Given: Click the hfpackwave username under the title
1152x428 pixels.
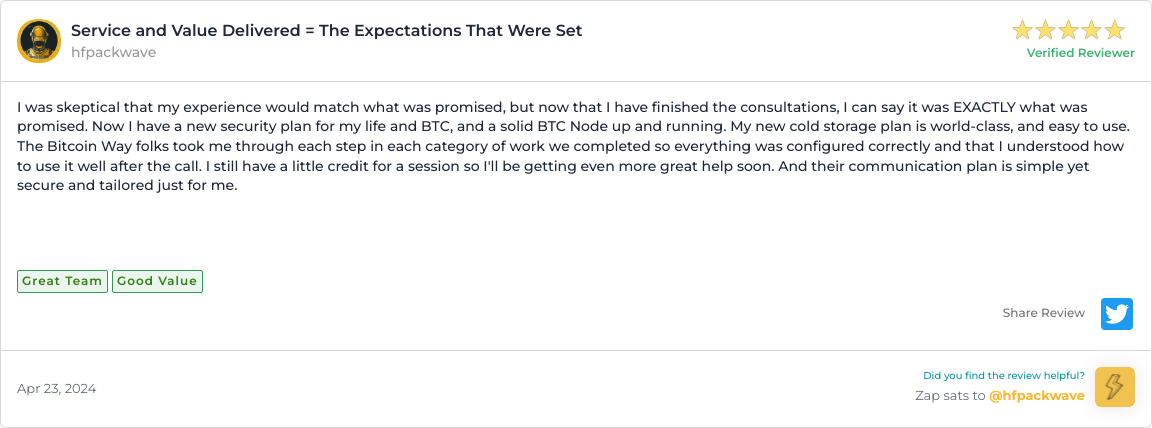Looking at the screenshot, I should [113, 53].
